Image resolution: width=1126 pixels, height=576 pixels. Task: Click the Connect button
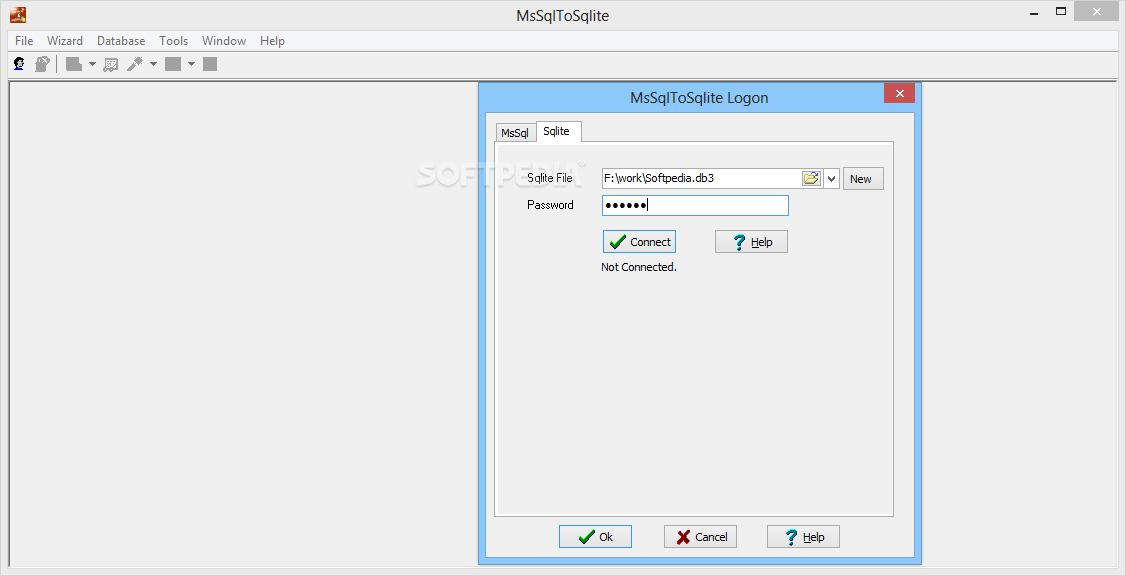tap(639, 242)
